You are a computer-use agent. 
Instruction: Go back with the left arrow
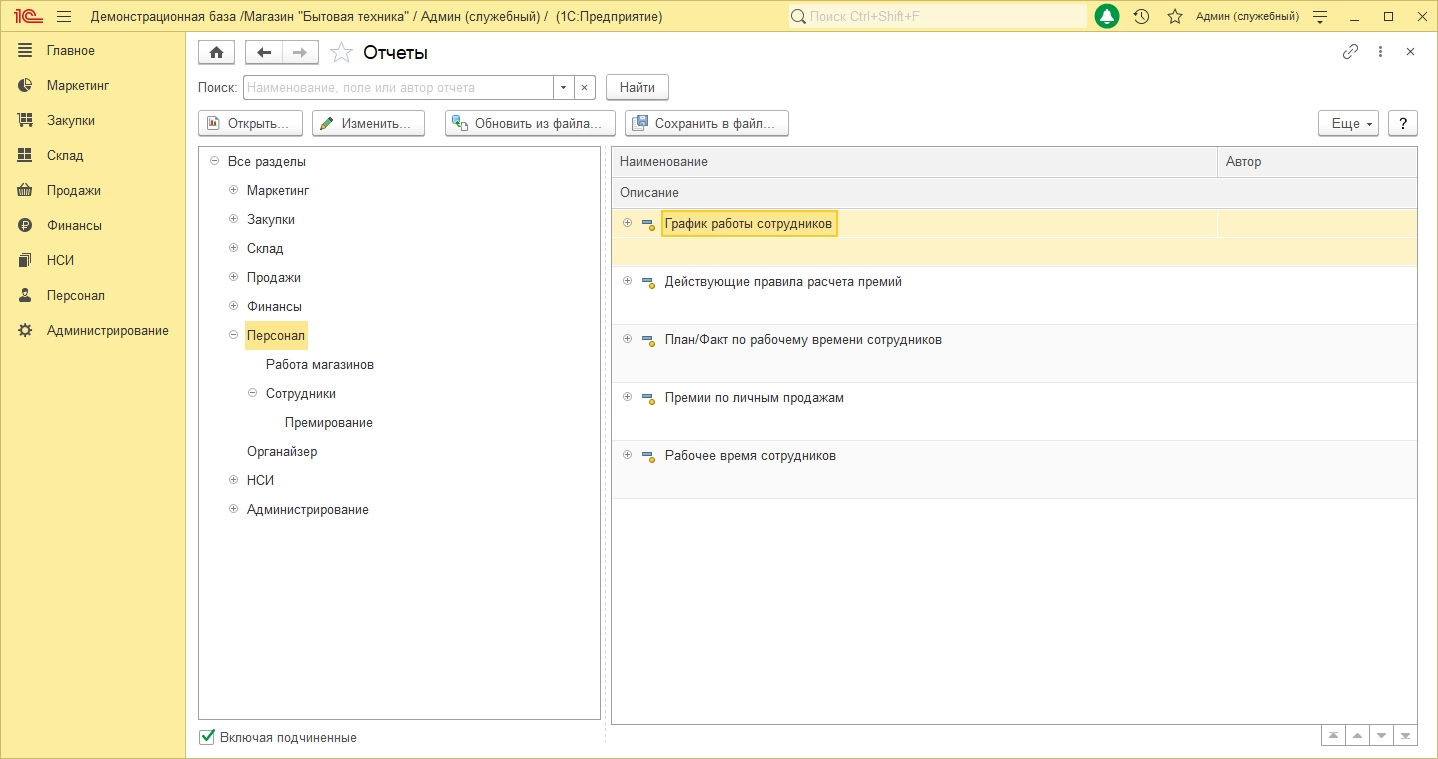[264, 53]
